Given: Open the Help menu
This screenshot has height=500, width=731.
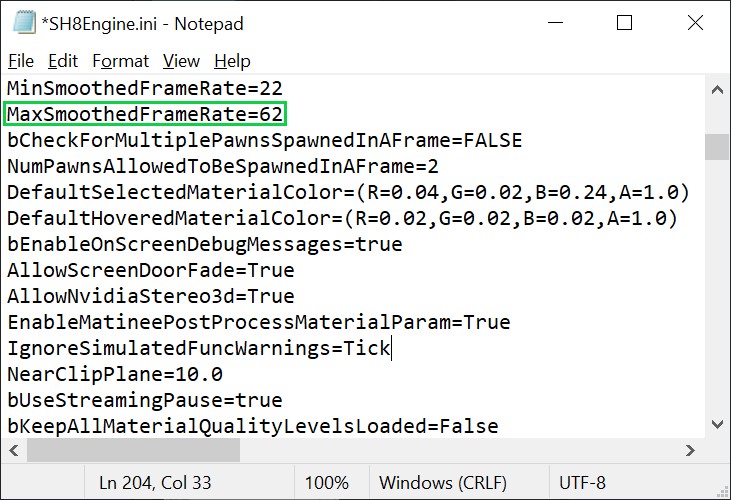Looking at the screenshot, I should (232, 61).
